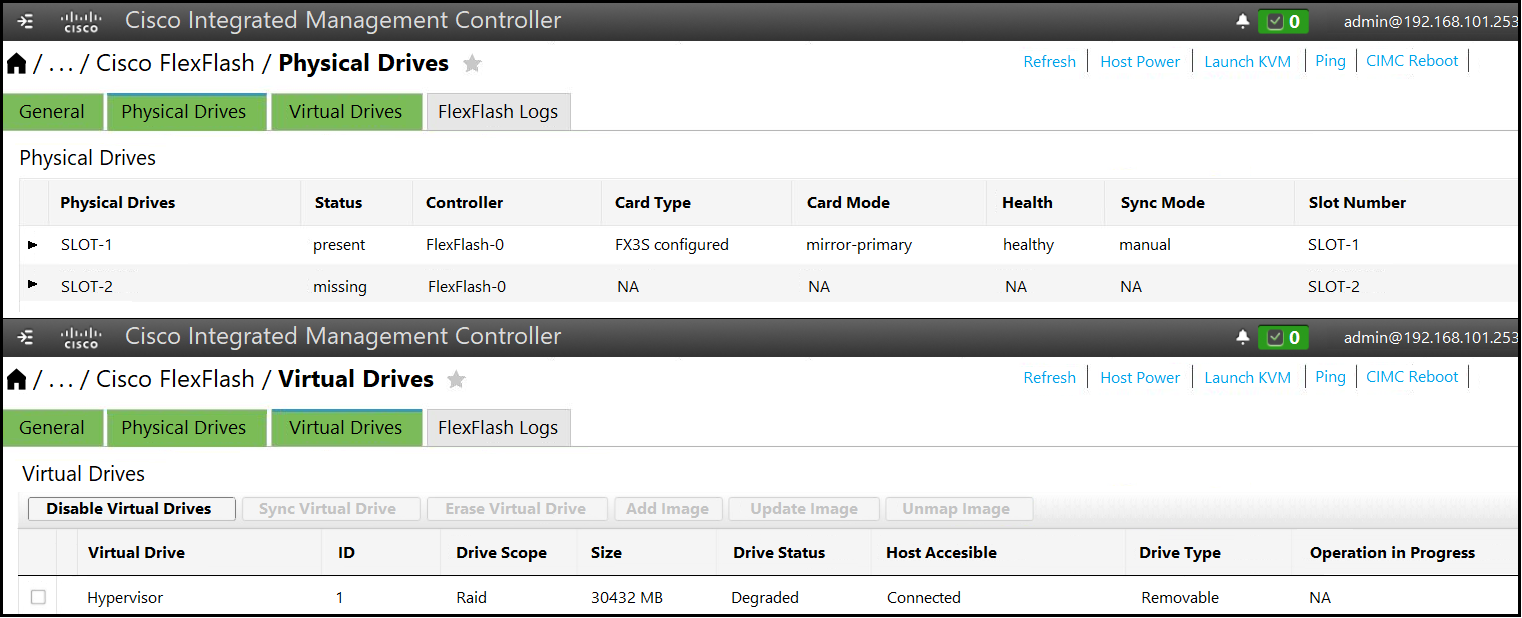Sort by Card Mode column header
Screen dimensions: 1522x618
point(848,203)
